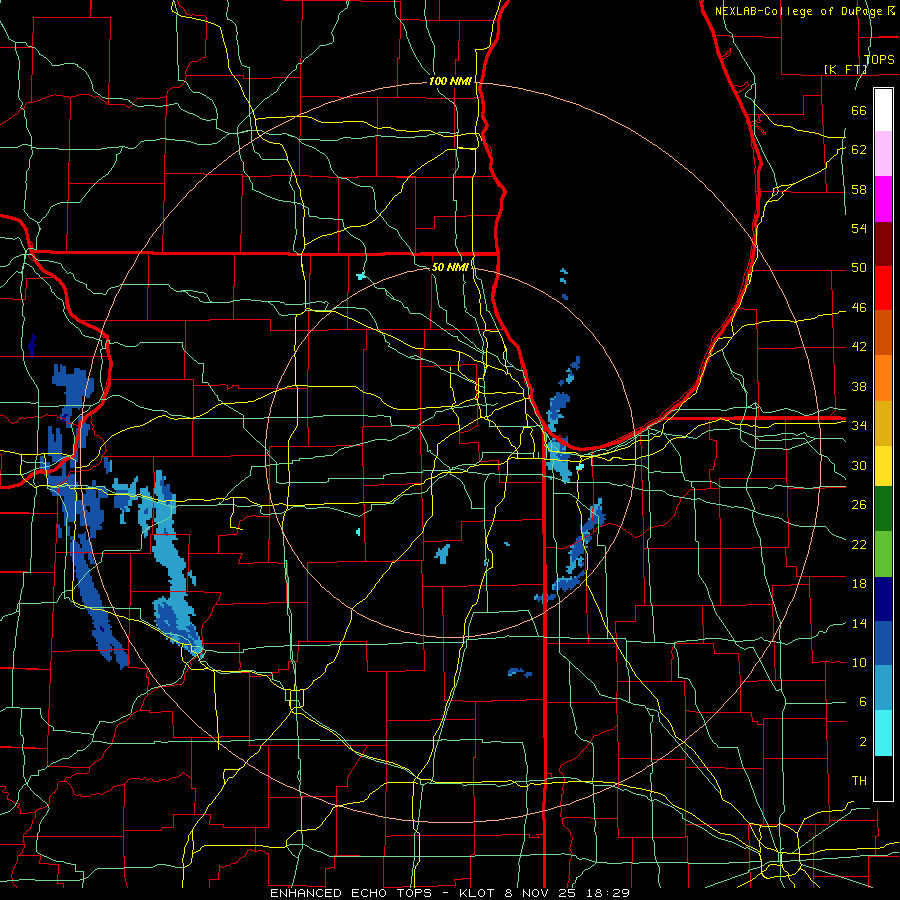900x900 pixels.
Task: Click the "[K FT]" units label
Action: pos(845,69)
